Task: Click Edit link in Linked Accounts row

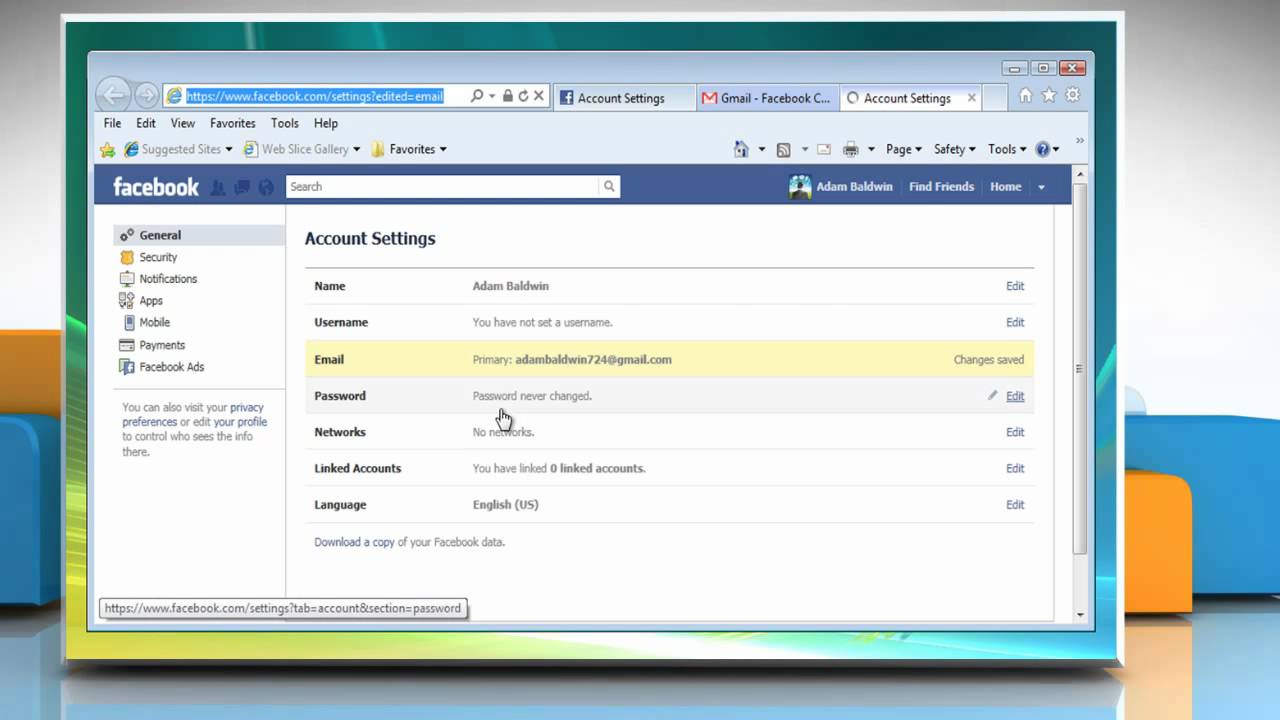Action: [1015, 468]
